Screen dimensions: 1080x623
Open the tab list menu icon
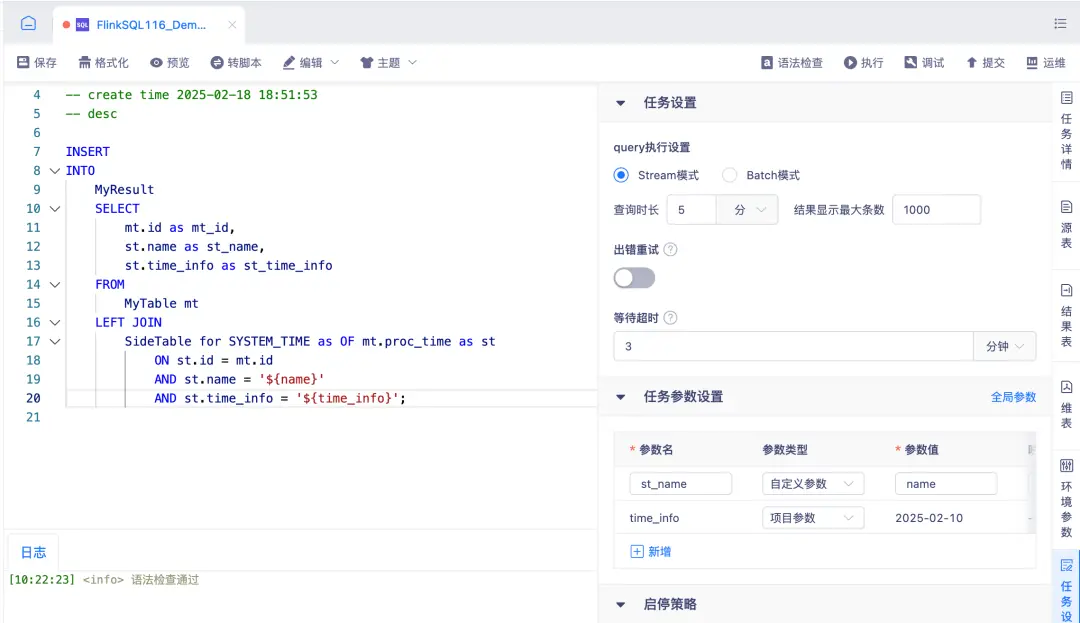pos(1060,23)
